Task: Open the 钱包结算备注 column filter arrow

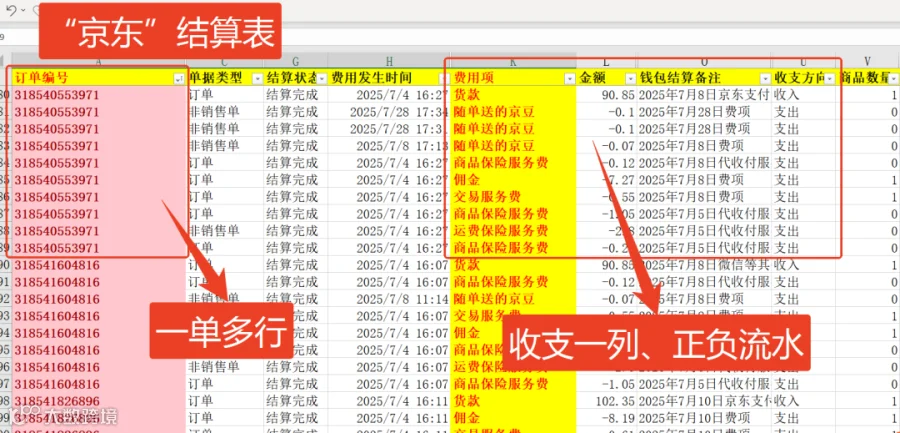Action: point(765,79)
